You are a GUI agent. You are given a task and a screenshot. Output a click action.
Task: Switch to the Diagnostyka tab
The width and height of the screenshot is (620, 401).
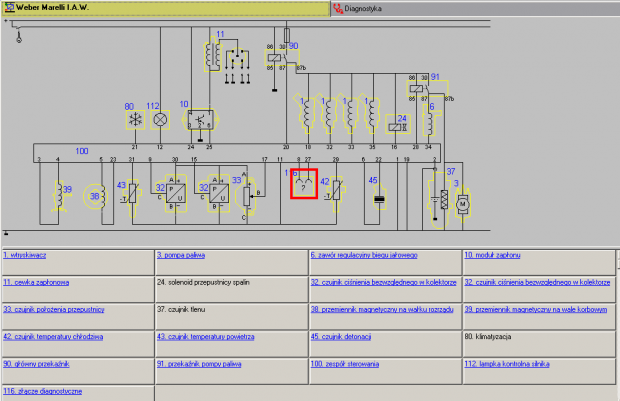tap(475, 8)
